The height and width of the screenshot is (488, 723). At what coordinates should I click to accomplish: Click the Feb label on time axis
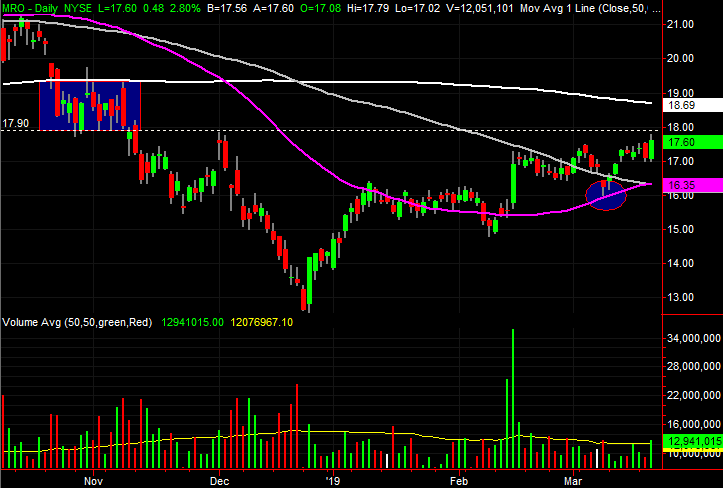[459, 481]
